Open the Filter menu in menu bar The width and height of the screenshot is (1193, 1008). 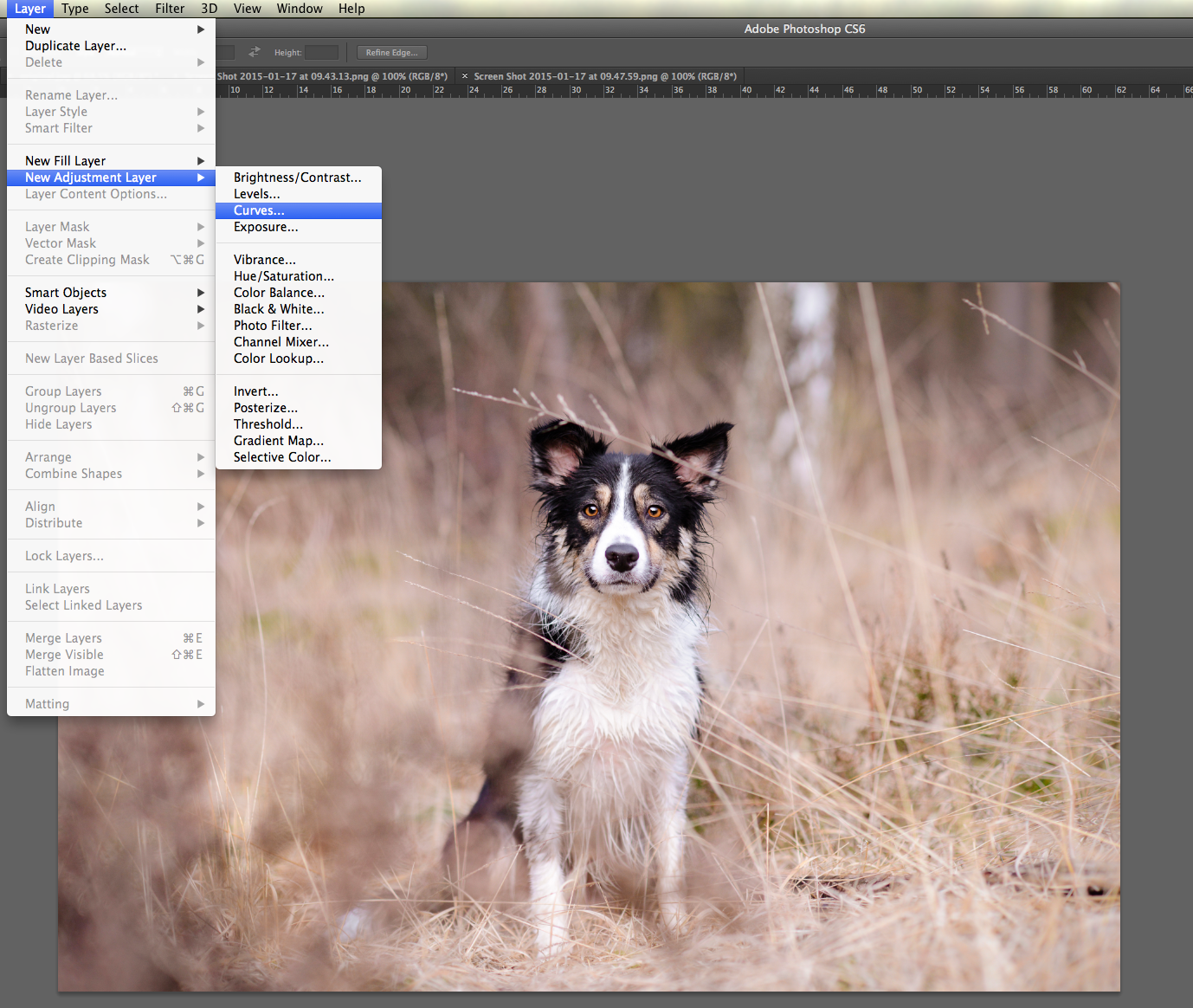170,9
